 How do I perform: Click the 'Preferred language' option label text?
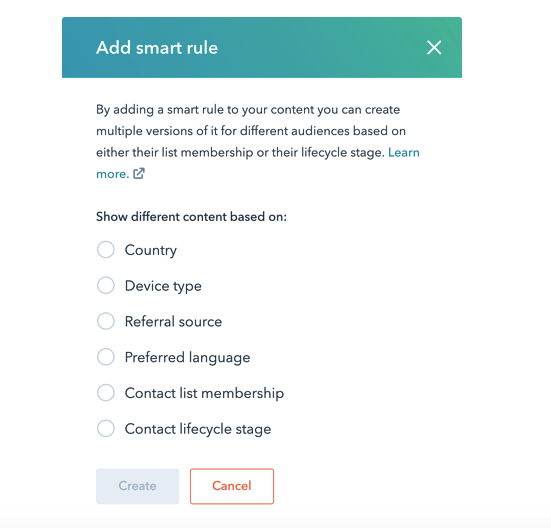pyautogui.click(x=188, y=358)
